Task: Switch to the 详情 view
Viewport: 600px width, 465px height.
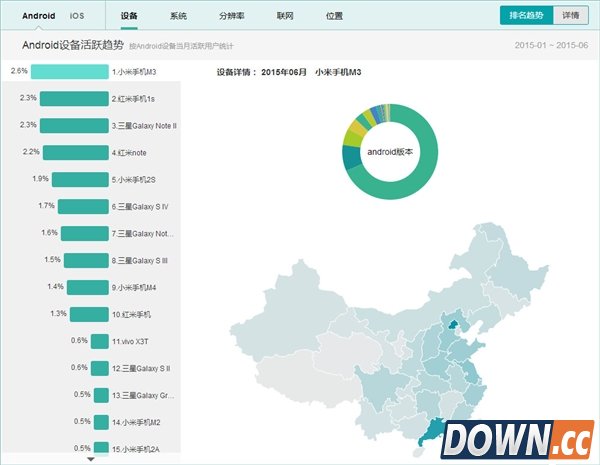Action: click(569, 16)
